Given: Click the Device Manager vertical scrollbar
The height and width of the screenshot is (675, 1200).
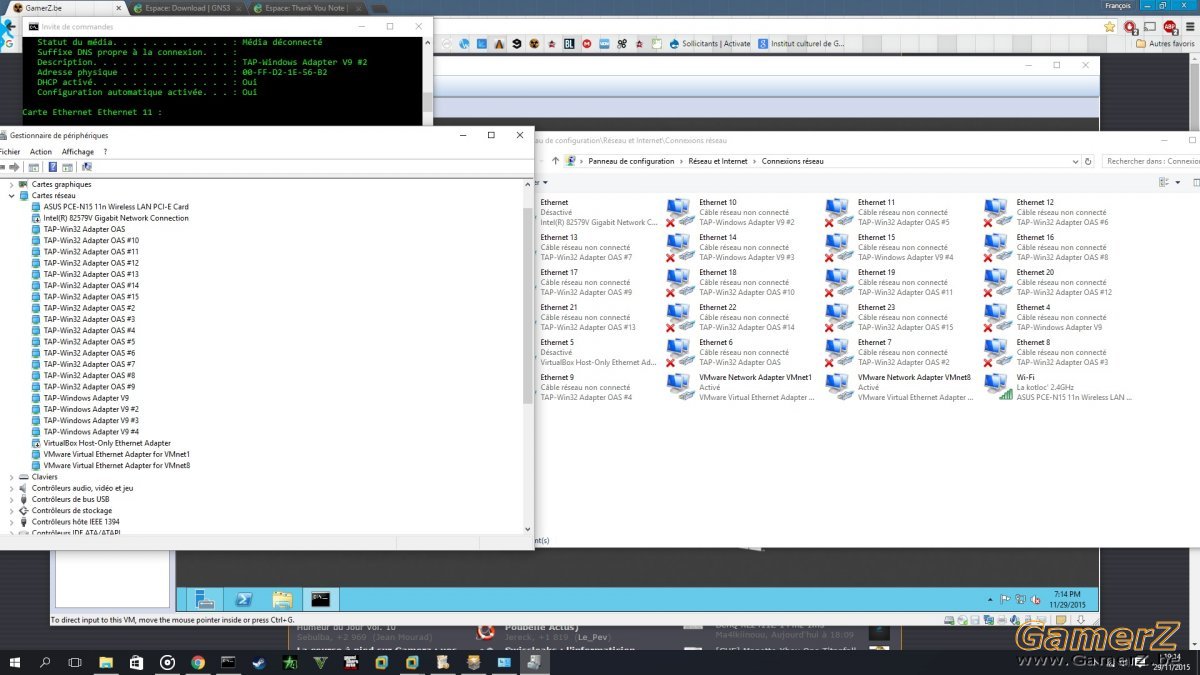Looking at the screenshot, I should click(528, 305).
